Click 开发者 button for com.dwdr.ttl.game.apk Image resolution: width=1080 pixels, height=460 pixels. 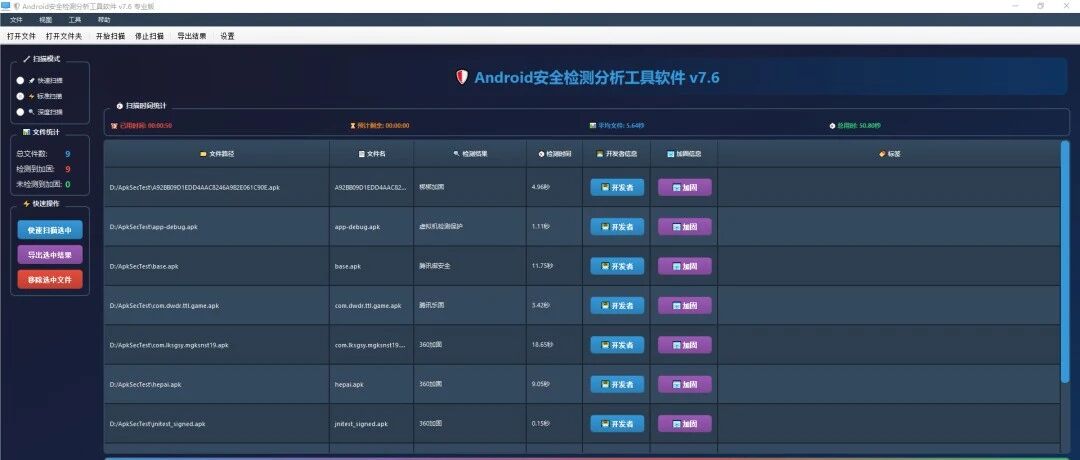(617, 305)
